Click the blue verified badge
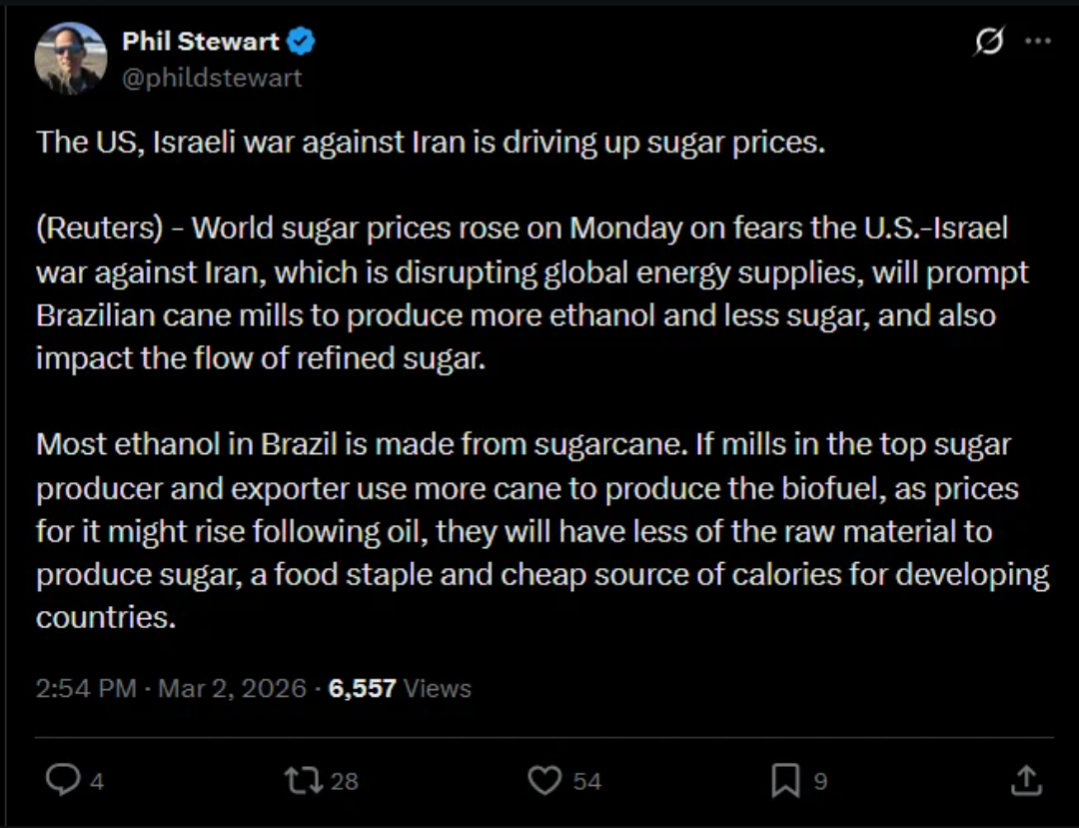This screenshot has width=1079, height=828. click(302, 41)
